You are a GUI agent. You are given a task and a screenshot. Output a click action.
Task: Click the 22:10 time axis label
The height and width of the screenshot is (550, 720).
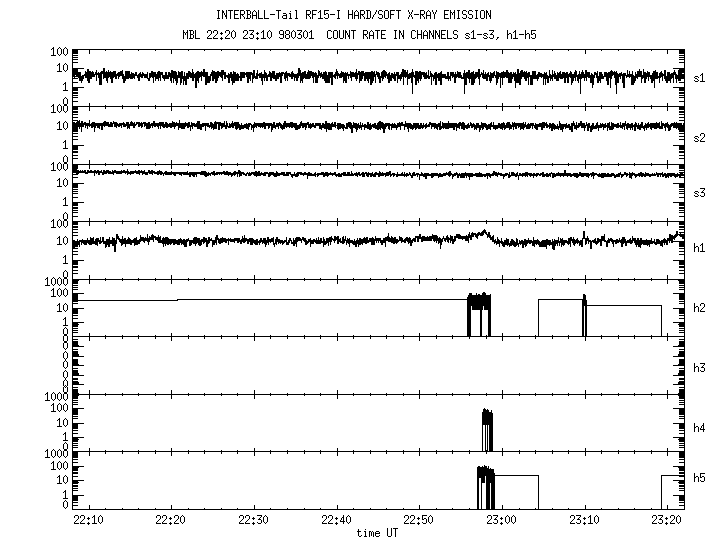[x=88, y=520]
